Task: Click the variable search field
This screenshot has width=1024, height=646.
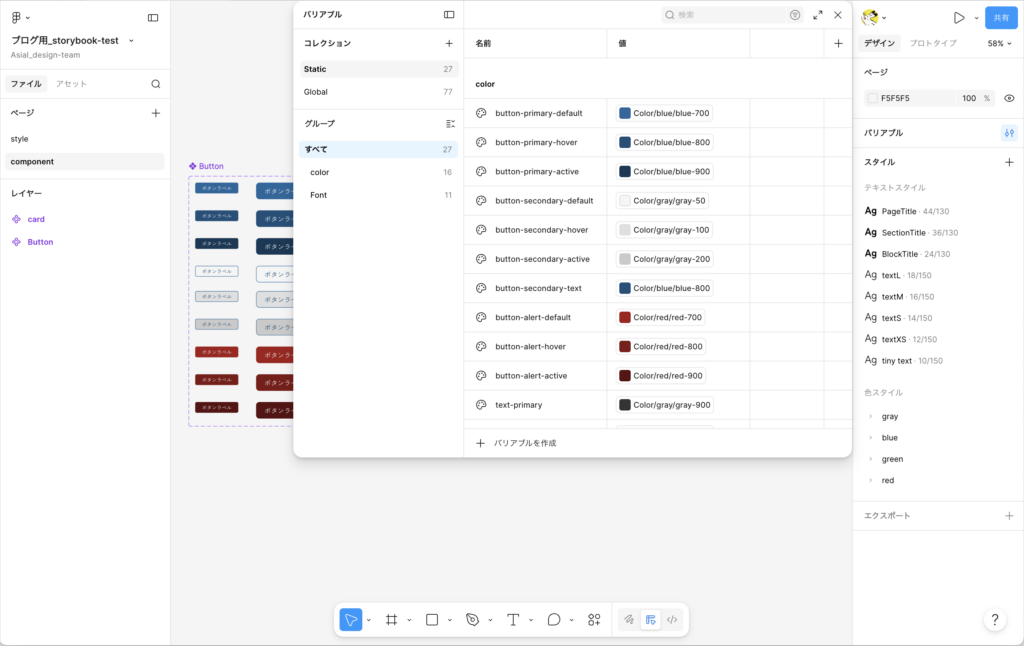Action: tap(725, 15)
